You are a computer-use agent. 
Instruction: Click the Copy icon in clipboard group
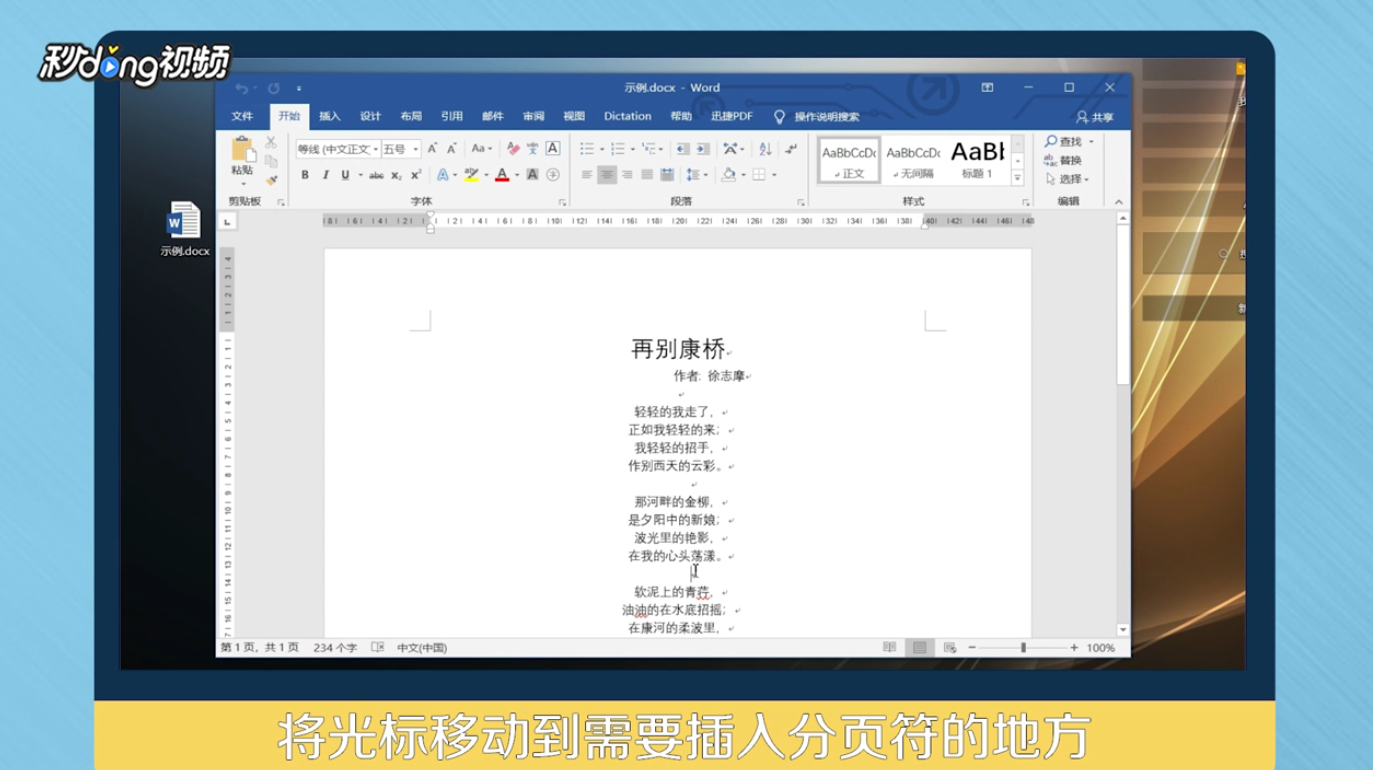[x=271, y=161]
